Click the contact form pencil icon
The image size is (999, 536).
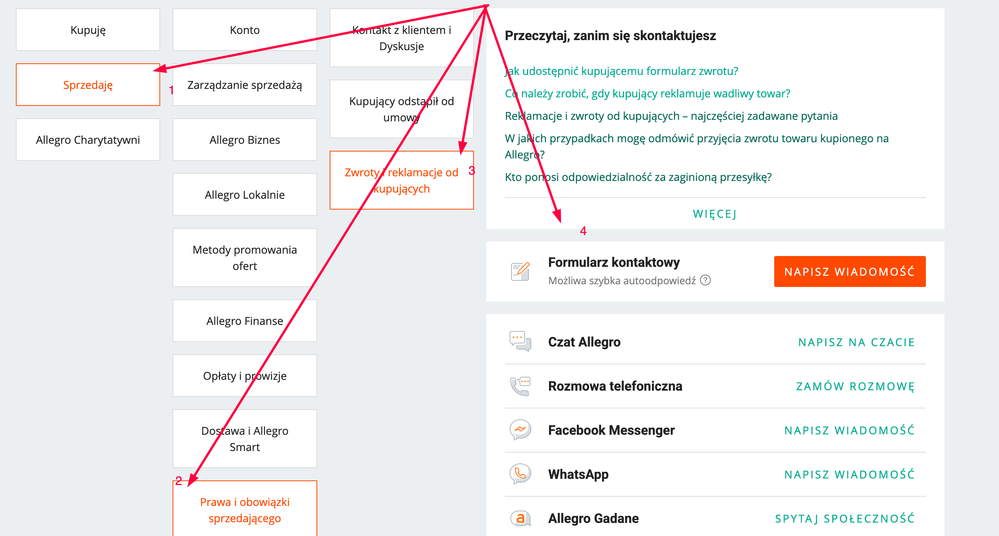[520, 271]
